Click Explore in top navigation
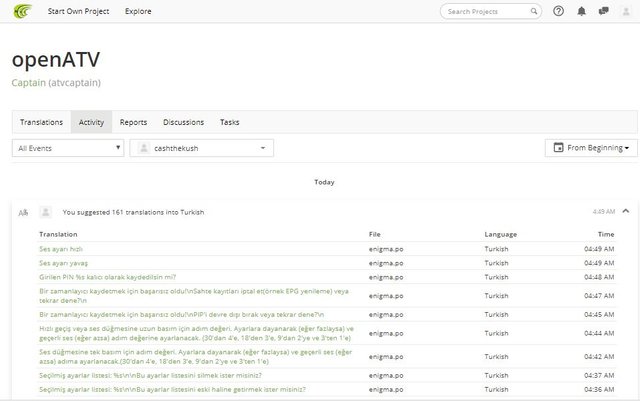The image size is (640, 401). pos(138,11)
